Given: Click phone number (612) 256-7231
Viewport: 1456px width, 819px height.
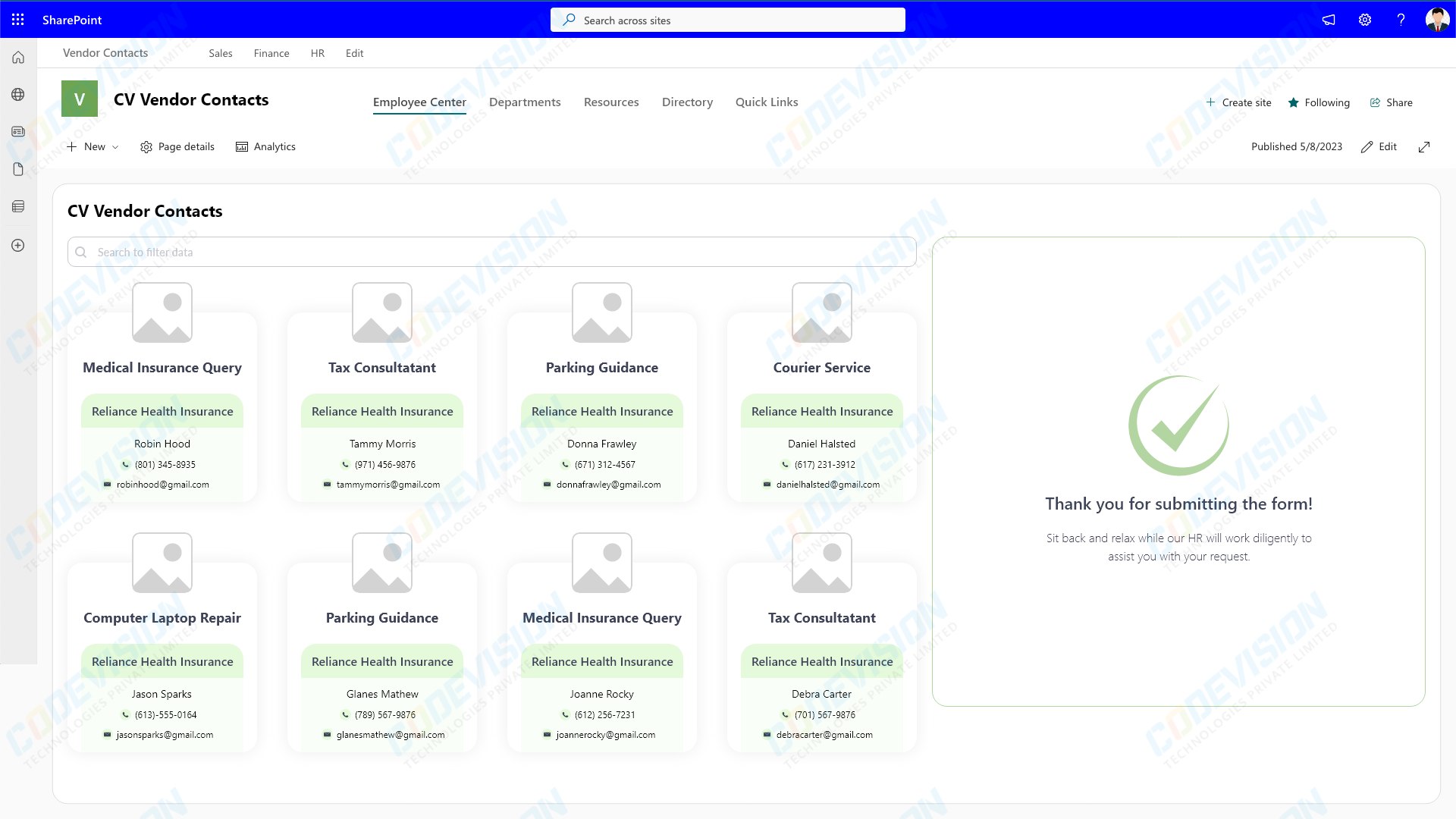Looking at the screenshot, I should pos(605,715).
